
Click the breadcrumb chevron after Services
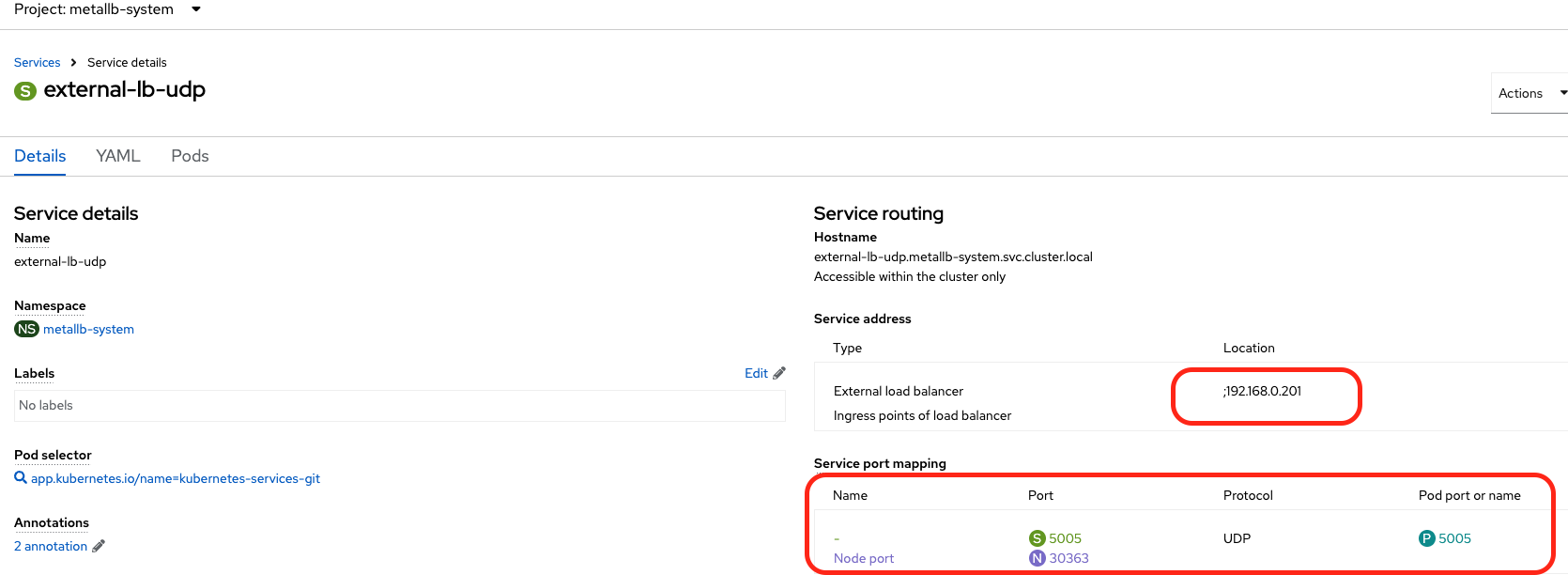[73, 63]
